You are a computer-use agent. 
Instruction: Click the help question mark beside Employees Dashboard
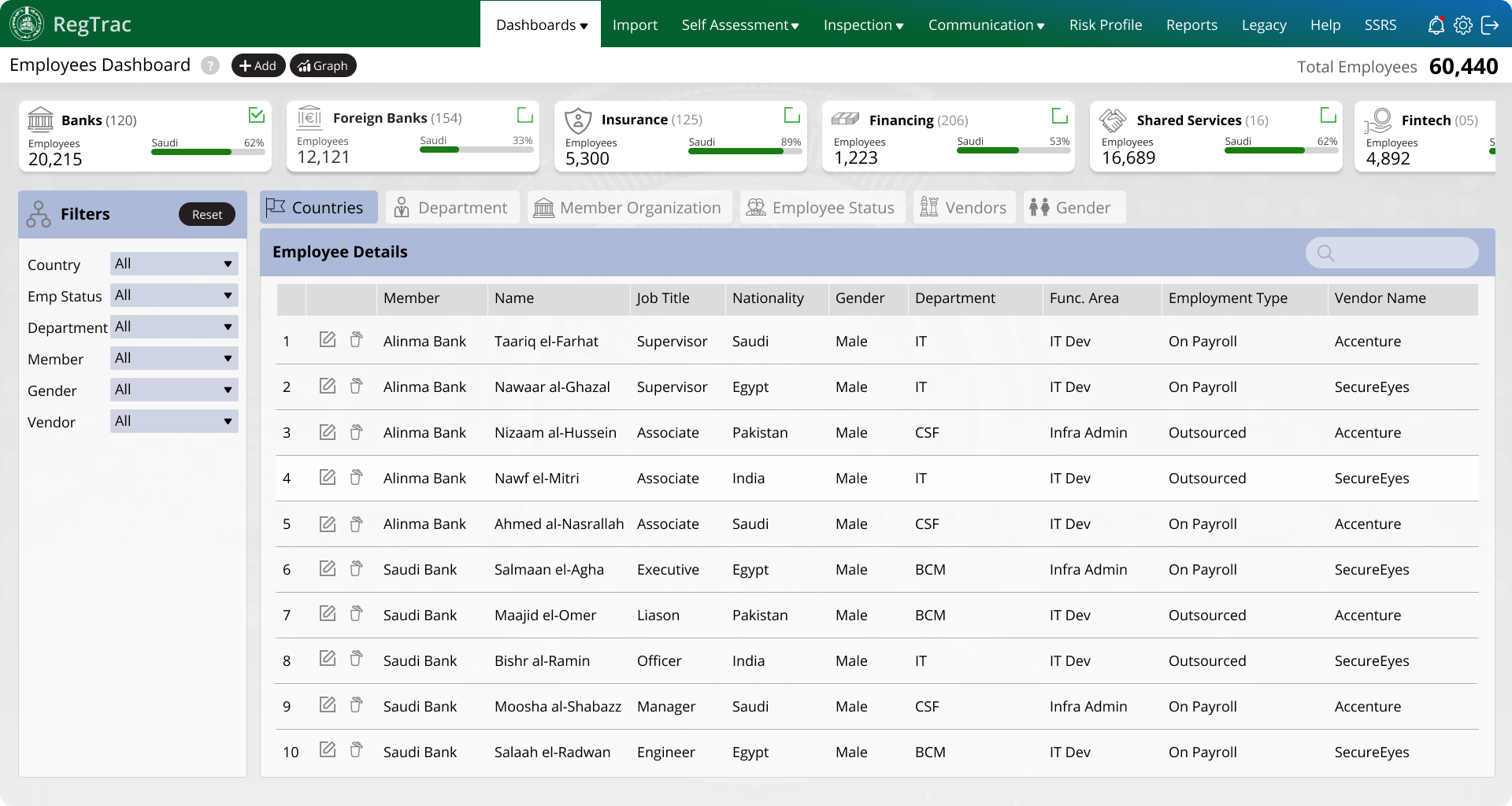(210, 65)
